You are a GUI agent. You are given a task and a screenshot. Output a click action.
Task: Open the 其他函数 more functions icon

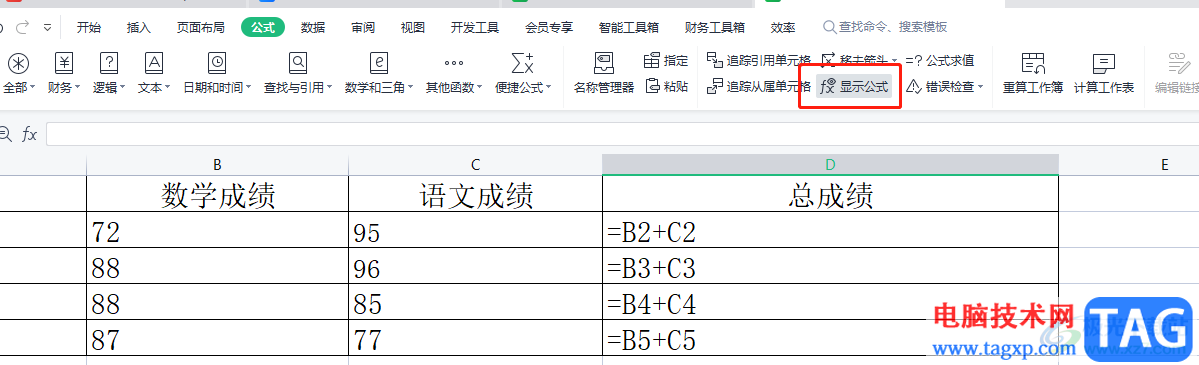(x=453, y=63)
